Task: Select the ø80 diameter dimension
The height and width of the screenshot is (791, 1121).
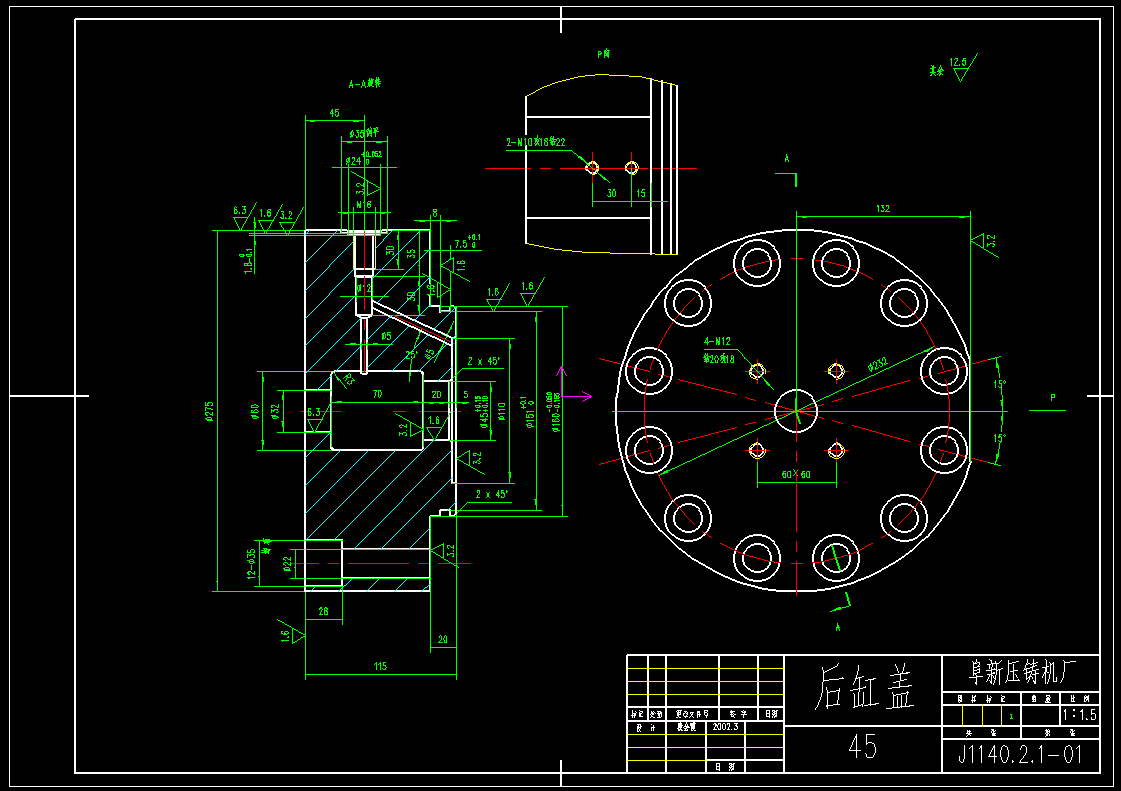Action: (255, 411)
